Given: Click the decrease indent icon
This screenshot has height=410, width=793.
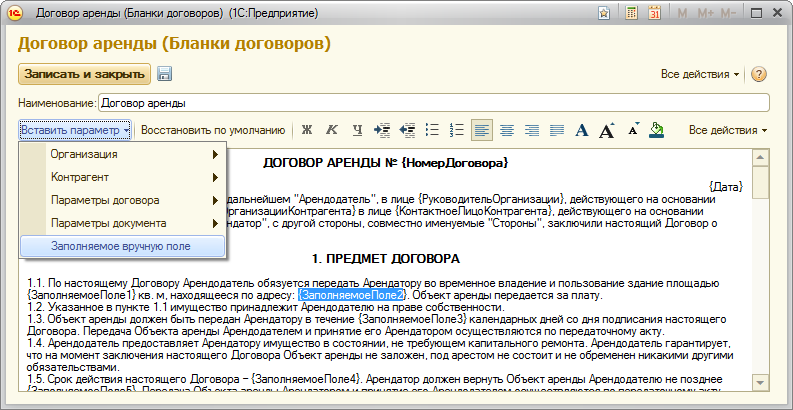Looking at the screenshot, I should click(407, 130).
